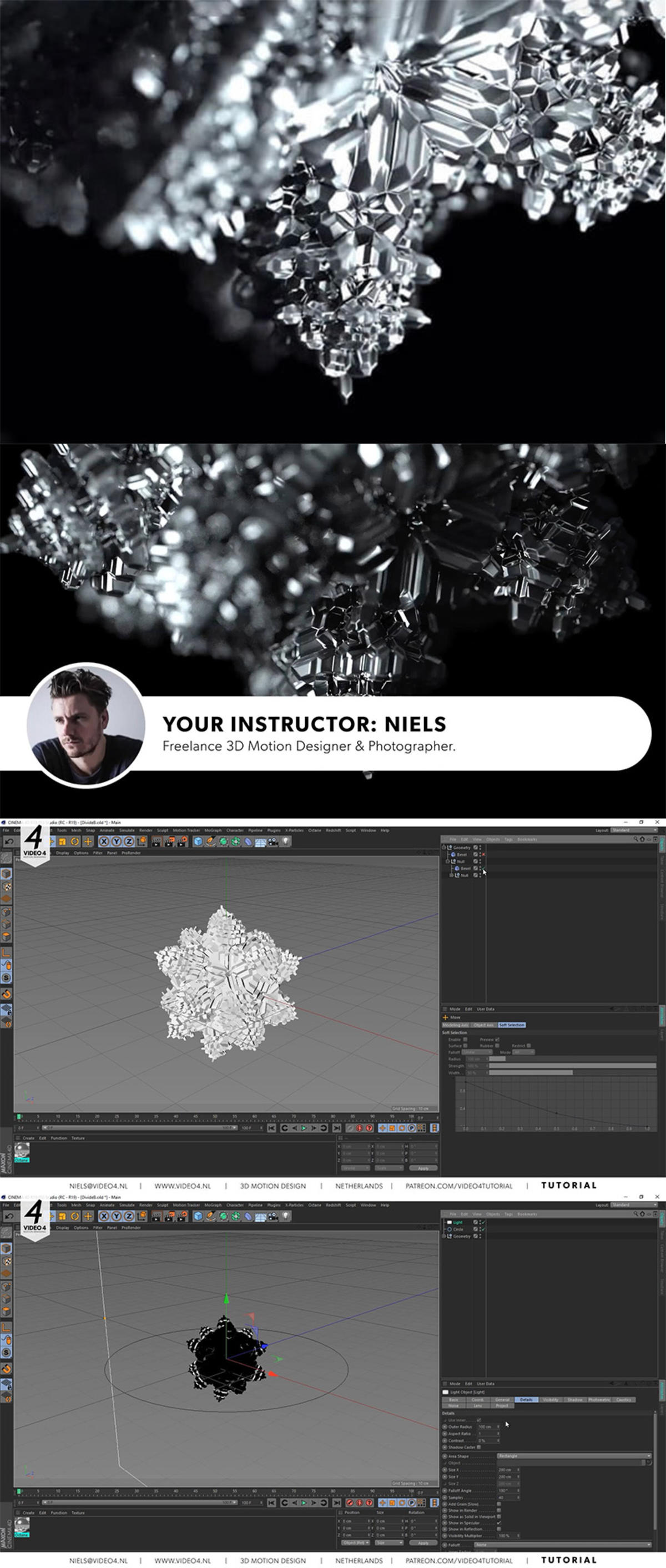Toggle Z axis lock in upper screenshot toolbar

click(x=128, y=841)
